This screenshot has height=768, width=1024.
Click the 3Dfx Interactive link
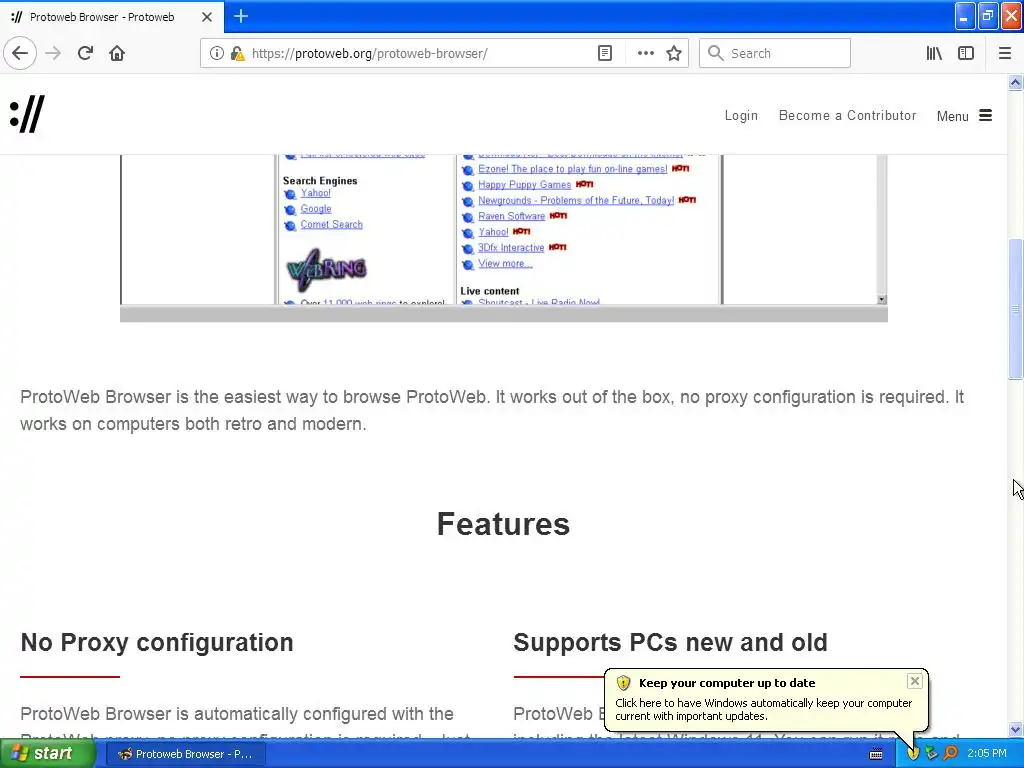511,248
